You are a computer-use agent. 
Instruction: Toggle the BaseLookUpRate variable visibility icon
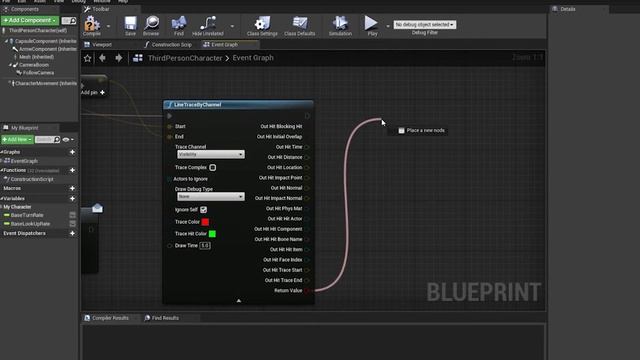tap(72, 224)
